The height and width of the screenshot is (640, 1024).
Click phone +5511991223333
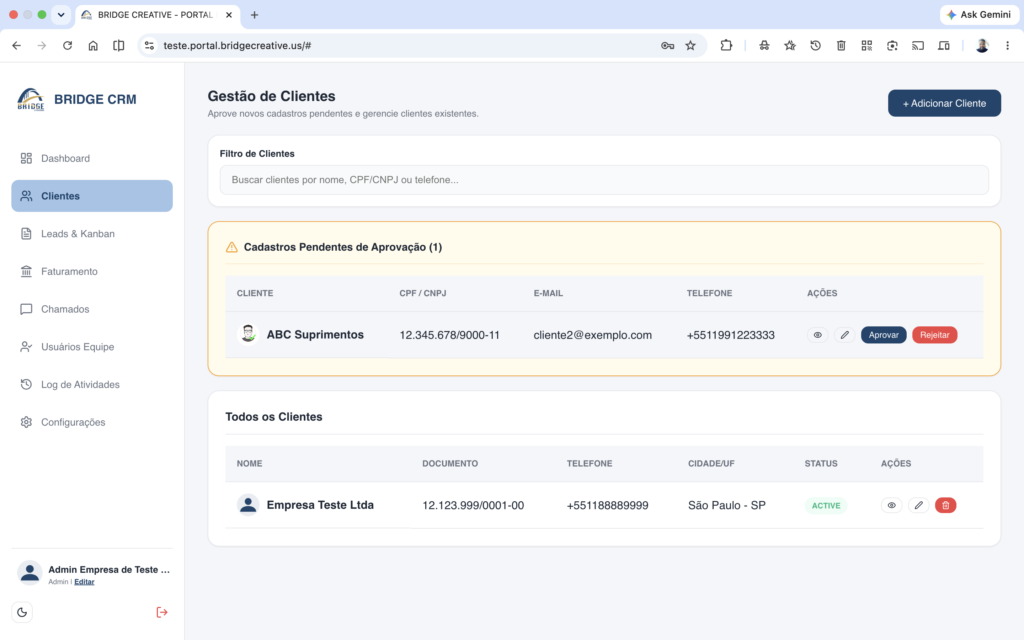point(730,335)
